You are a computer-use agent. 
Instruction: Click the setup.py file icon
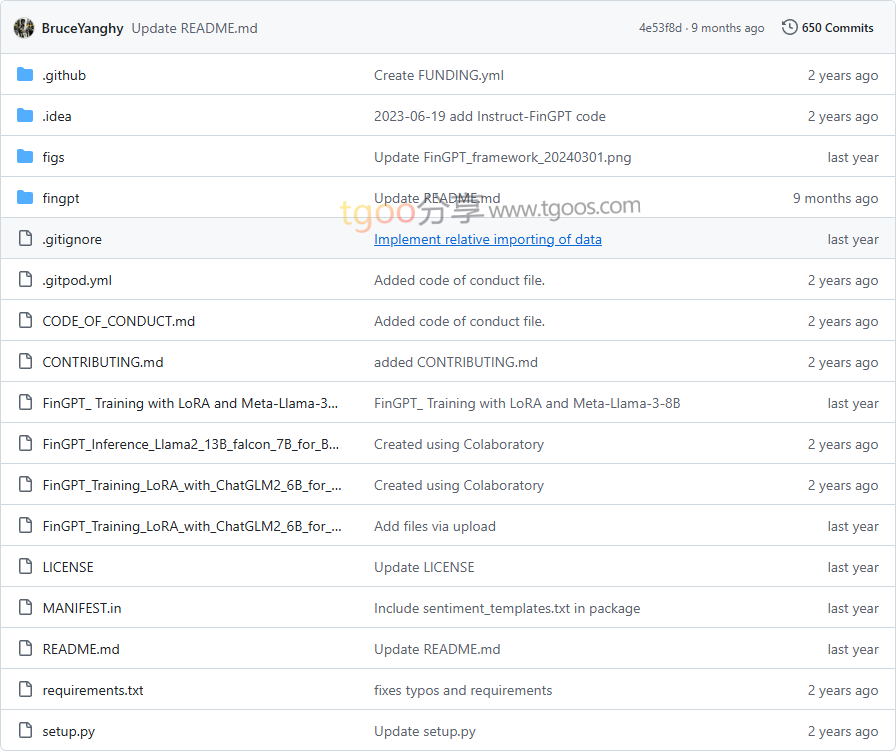click(26, 730)
